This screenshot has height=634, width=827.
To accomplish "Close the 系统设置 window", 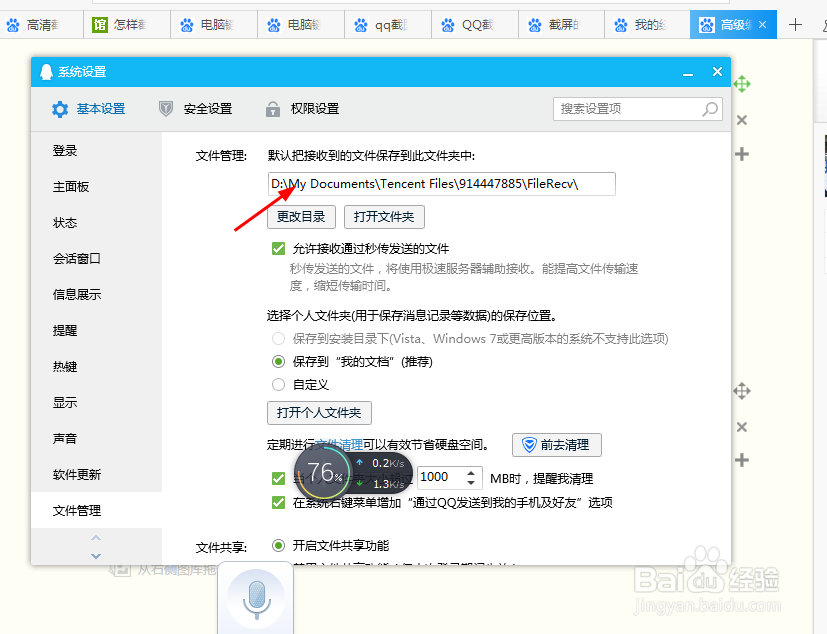I will [x=717, y=72].
